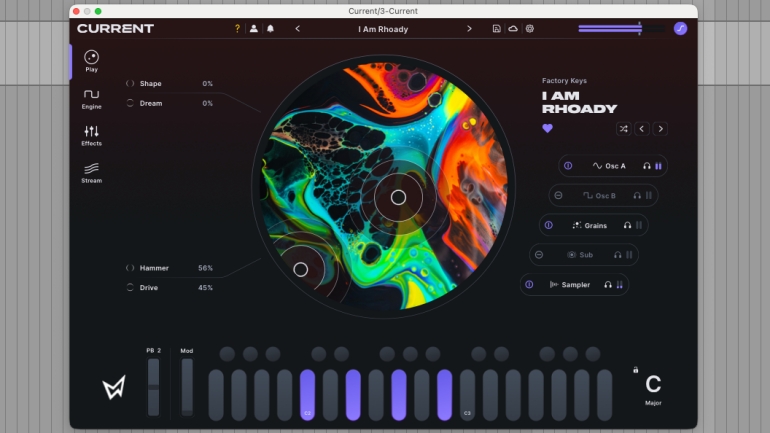Click Sampler level bars icon

620,285
